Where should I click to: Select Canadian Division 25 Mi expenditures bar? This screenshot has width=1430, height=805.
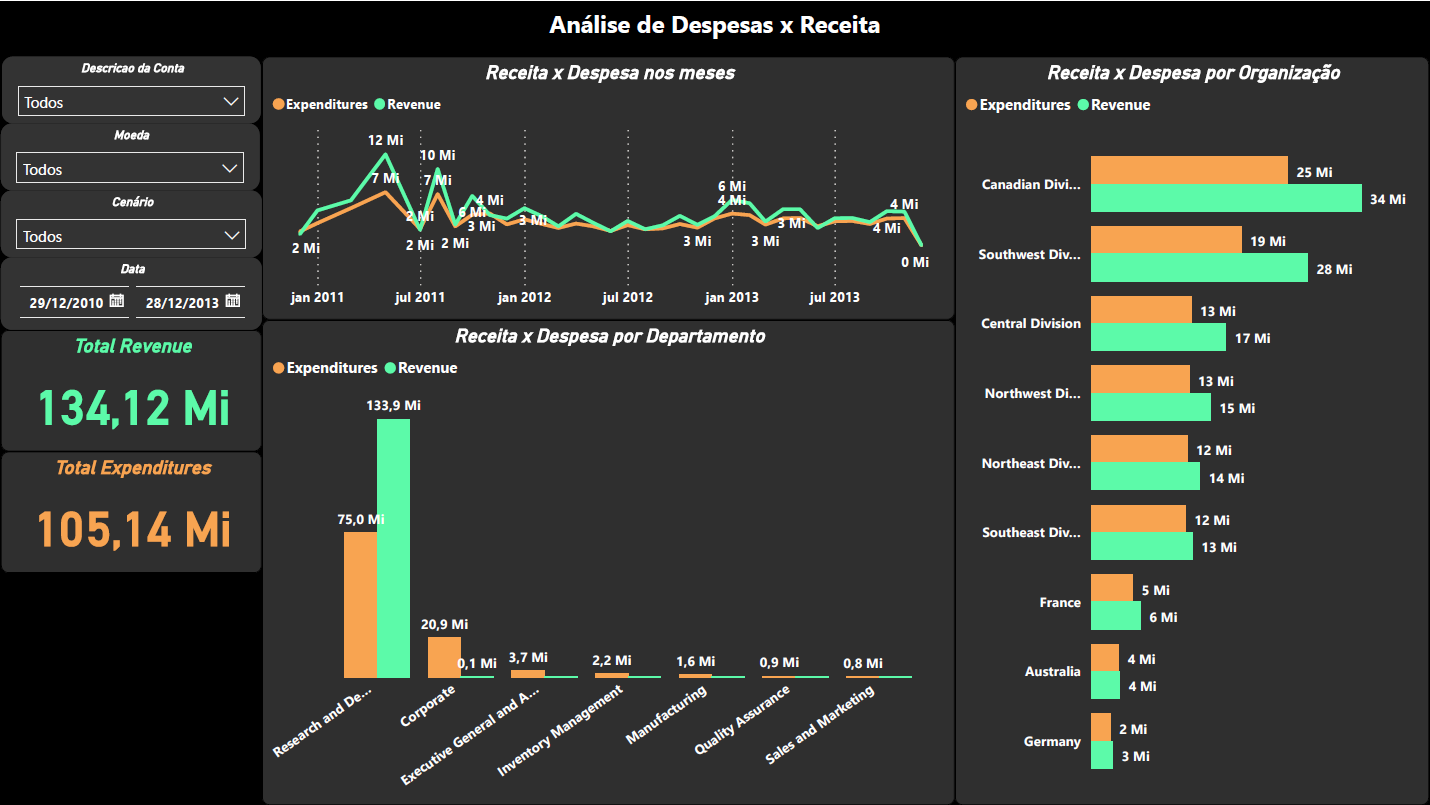(1189, 170)
